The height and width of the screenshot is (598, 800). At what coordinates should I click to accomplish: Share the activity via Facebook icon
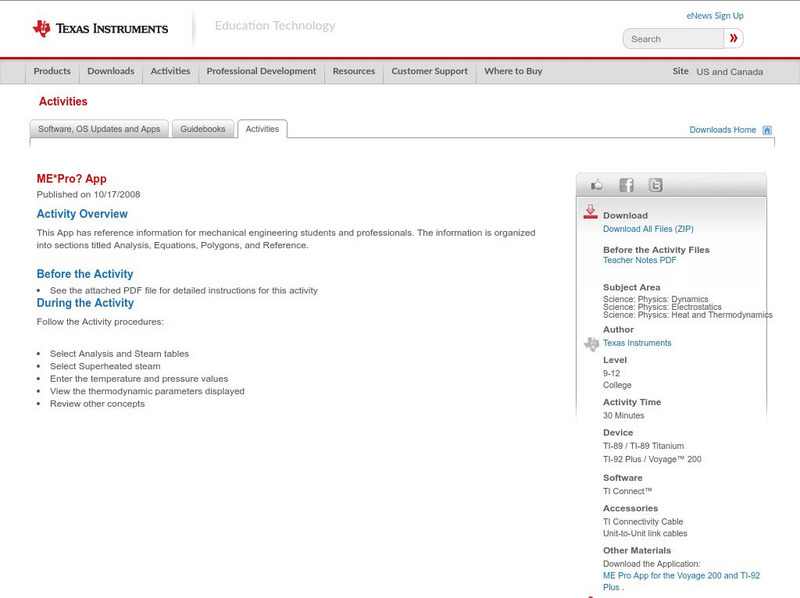tap(626, 185)
